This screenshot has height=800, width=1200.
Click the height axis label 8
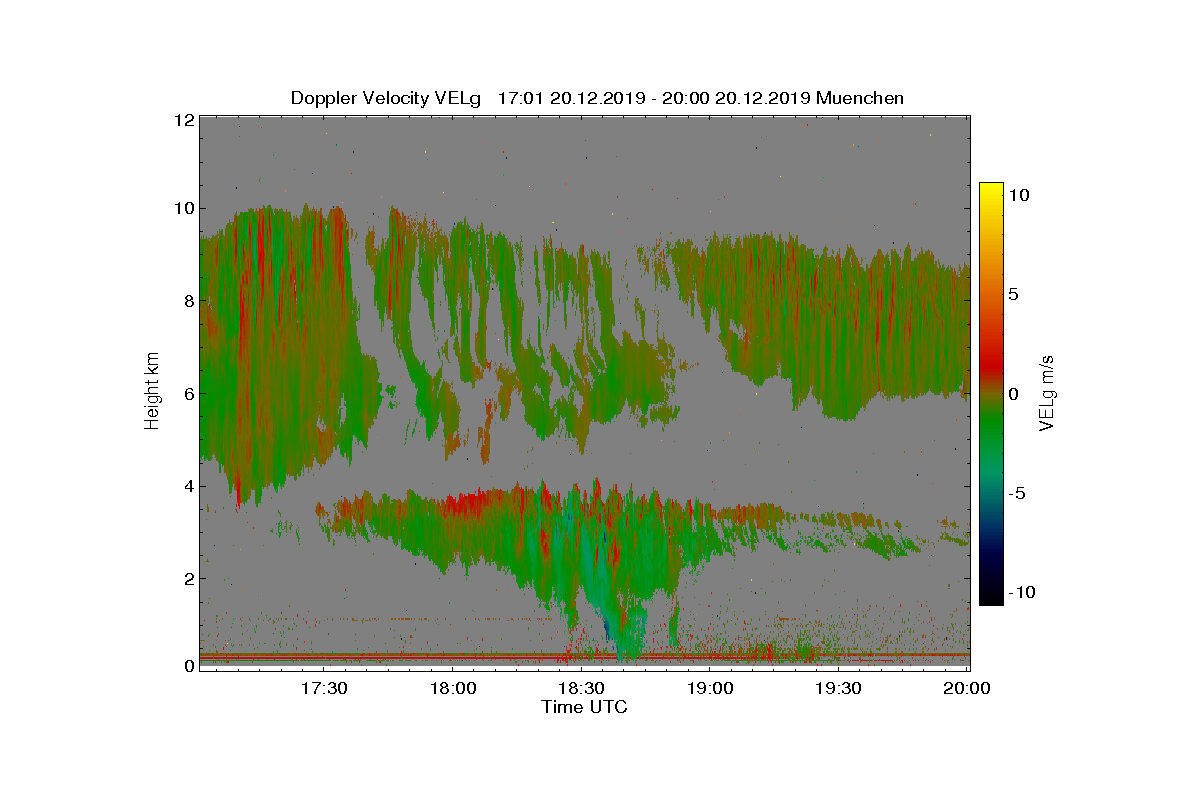188,301
